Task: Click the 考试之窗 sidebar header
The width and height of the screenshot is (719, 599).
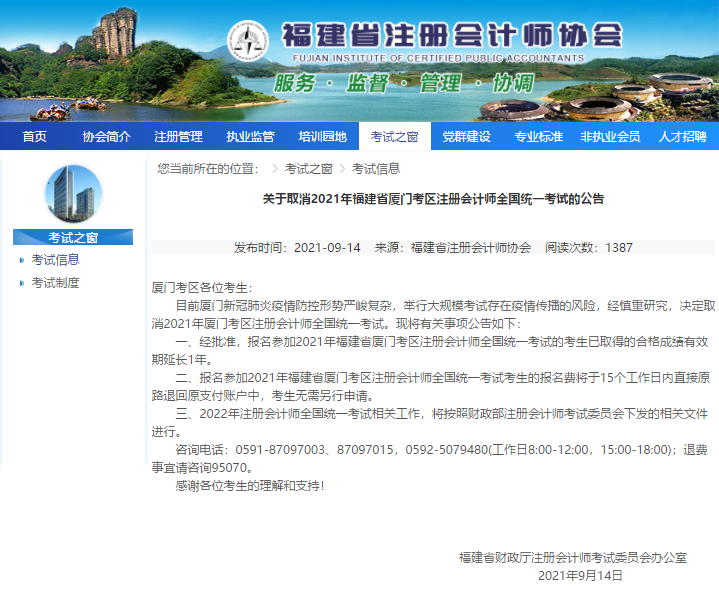Action: (x=73, y=237)
